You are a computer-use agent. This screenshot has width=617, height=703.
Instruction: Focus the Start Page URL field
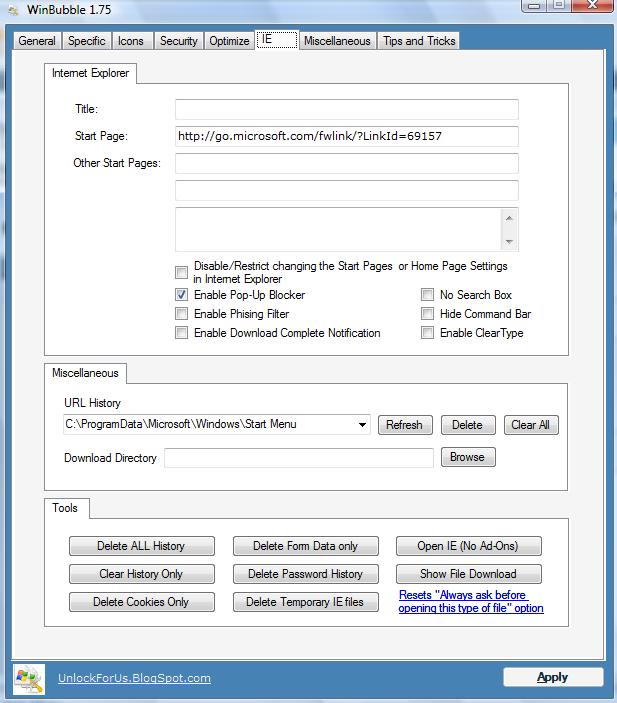(x=347, y=136)
